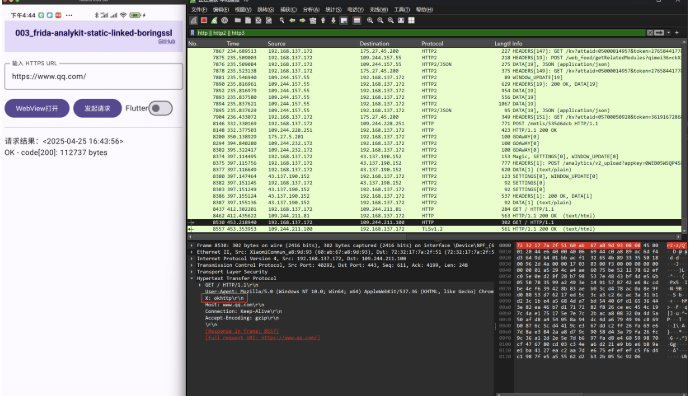
Task: Reset text zoom to normal size
Action: [391, 20]
